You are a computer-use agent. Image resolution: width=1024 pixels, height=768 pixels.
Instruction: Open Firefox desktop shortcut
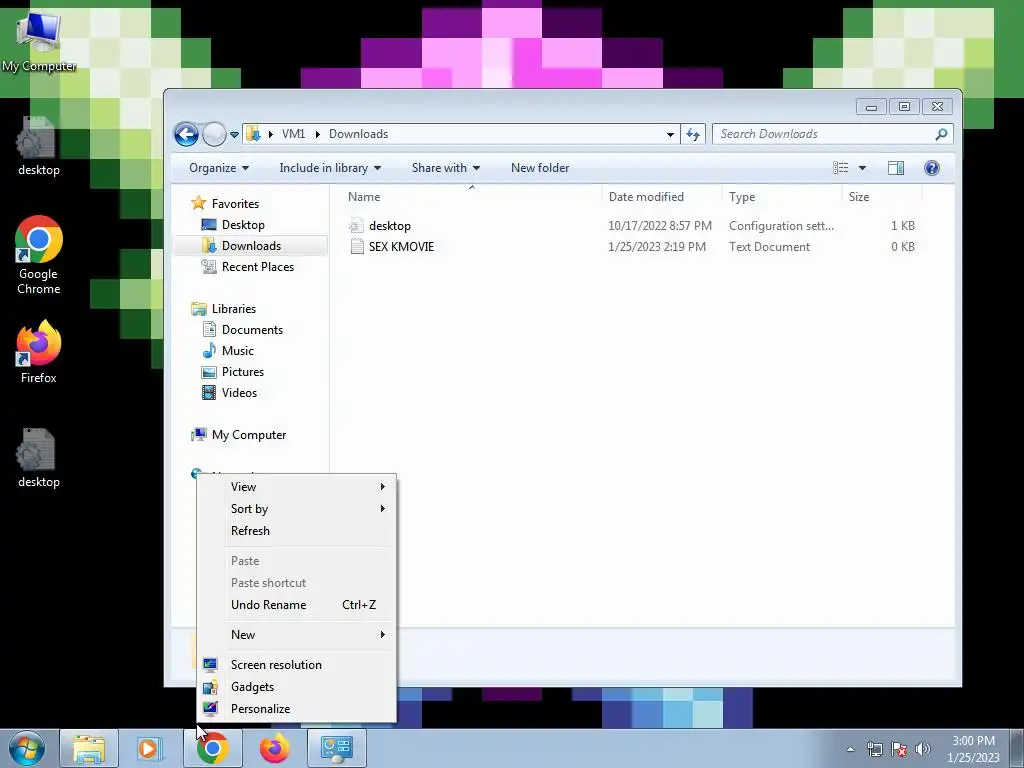pos(39,351)
